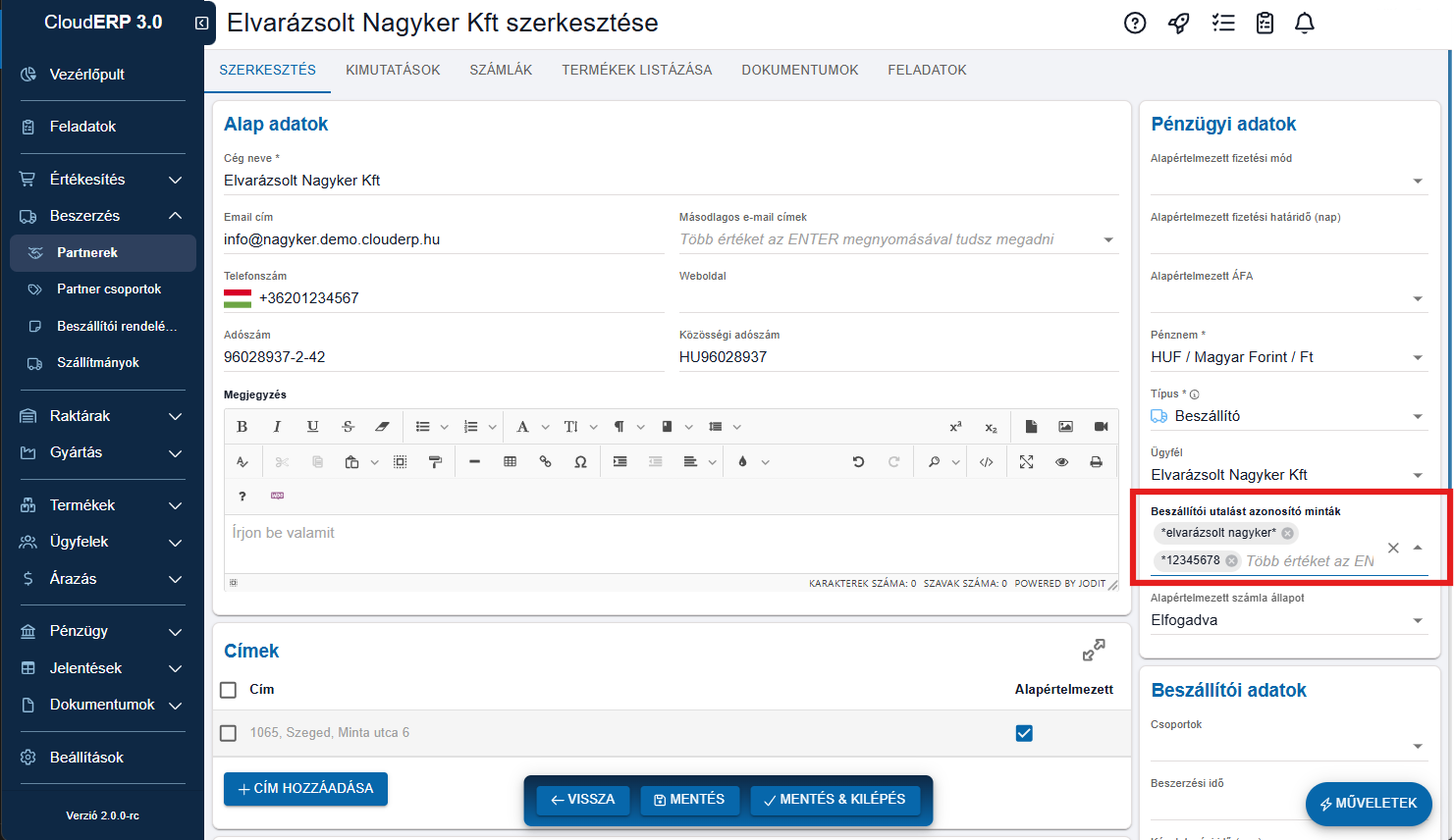Open the Pénznem currency dropdown

coord(1417,358)
